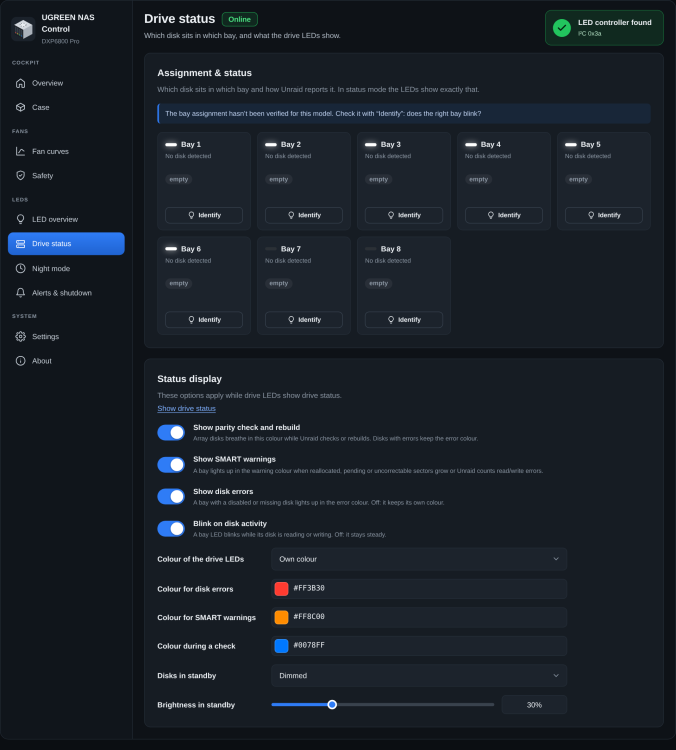Click Identify under Bay 6
676x750 pixels.
tap(204, 320)
